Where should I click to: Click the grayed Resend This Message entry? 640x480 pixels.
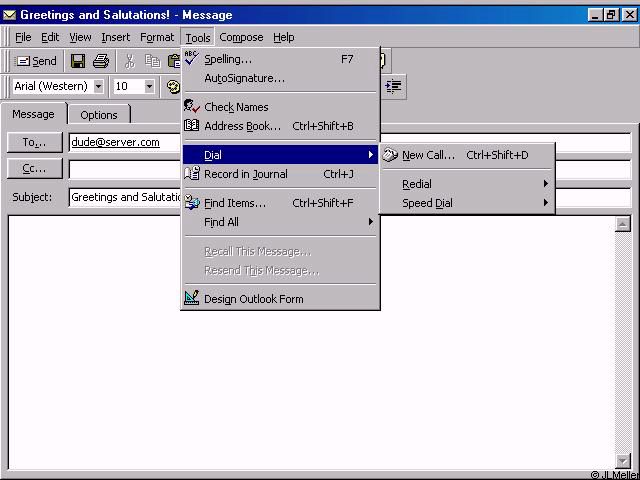pos(280,270)
